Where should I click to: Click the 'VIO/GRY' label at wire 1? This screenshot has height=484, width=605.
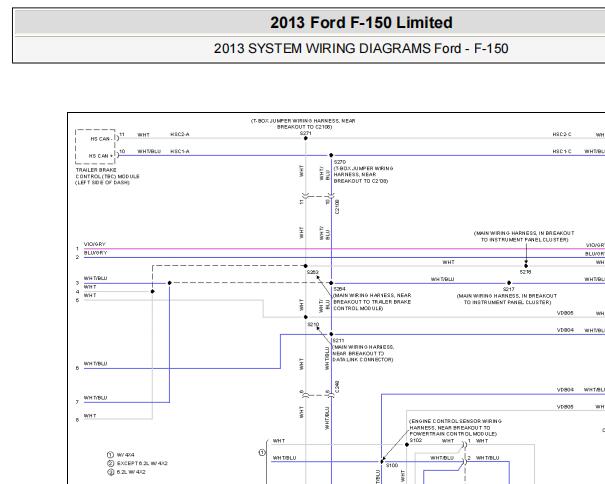pos(95,244)
